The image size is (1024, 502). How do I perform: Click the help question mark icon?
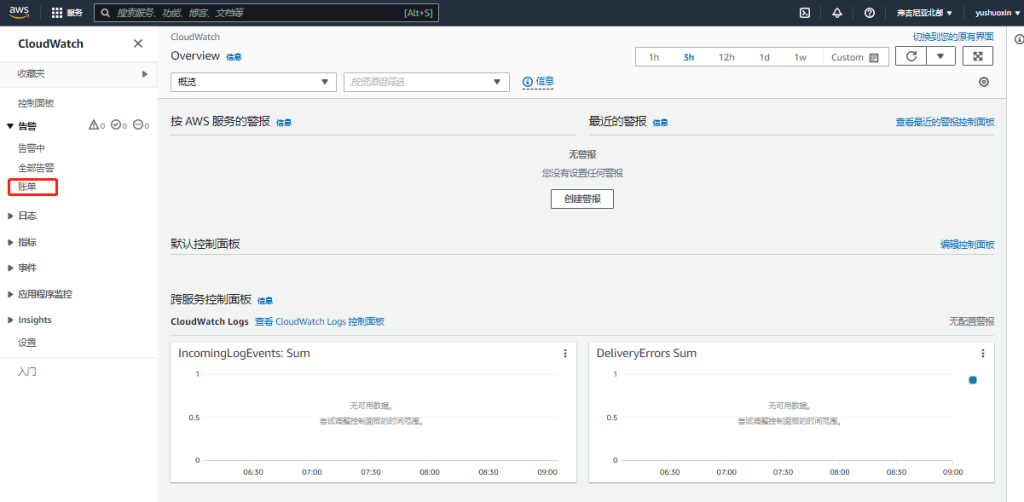[x=869, y=13]
